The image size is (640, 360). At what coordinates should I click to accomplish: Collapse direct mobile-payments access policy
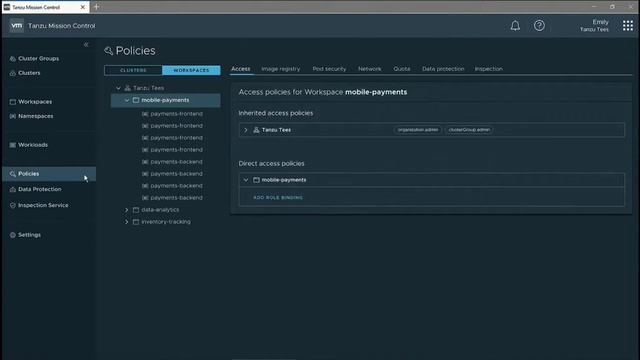pyautogui.click(x=246, y=180)
